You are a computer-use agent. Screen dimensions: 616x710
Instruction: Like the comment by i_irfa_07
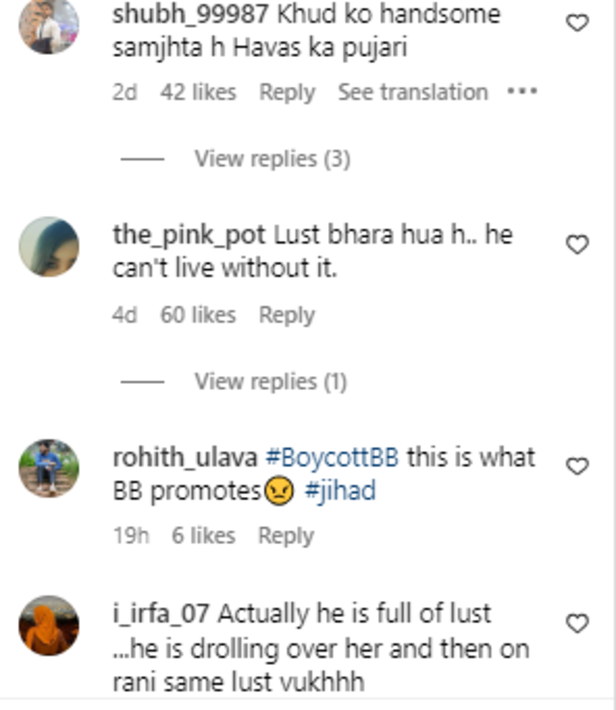pyautogui.click(x=577, y=623)
